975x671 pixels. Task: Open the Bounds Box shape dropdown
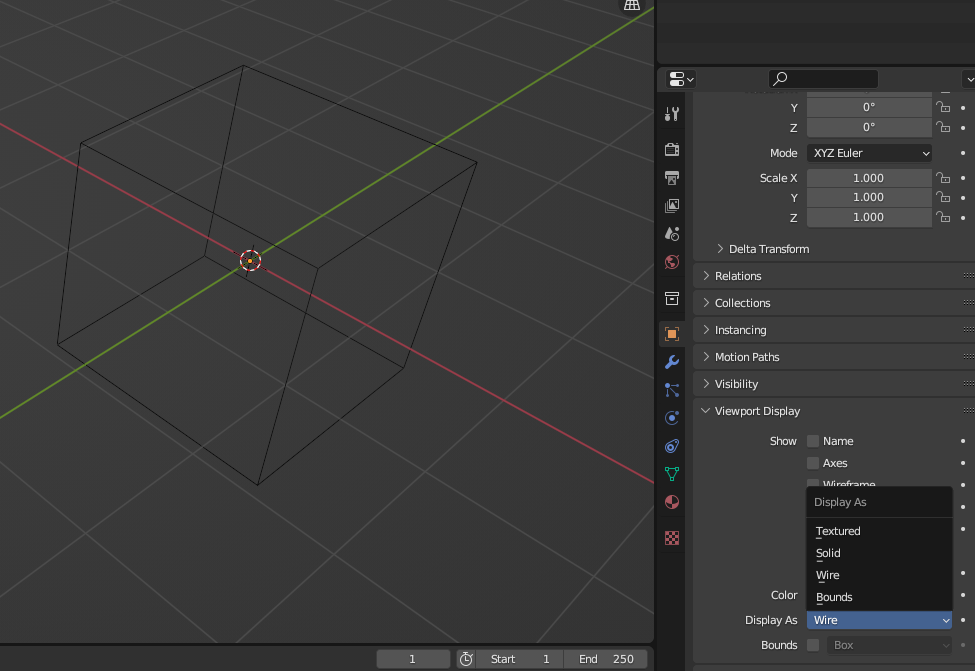click(x=889, y=645)
